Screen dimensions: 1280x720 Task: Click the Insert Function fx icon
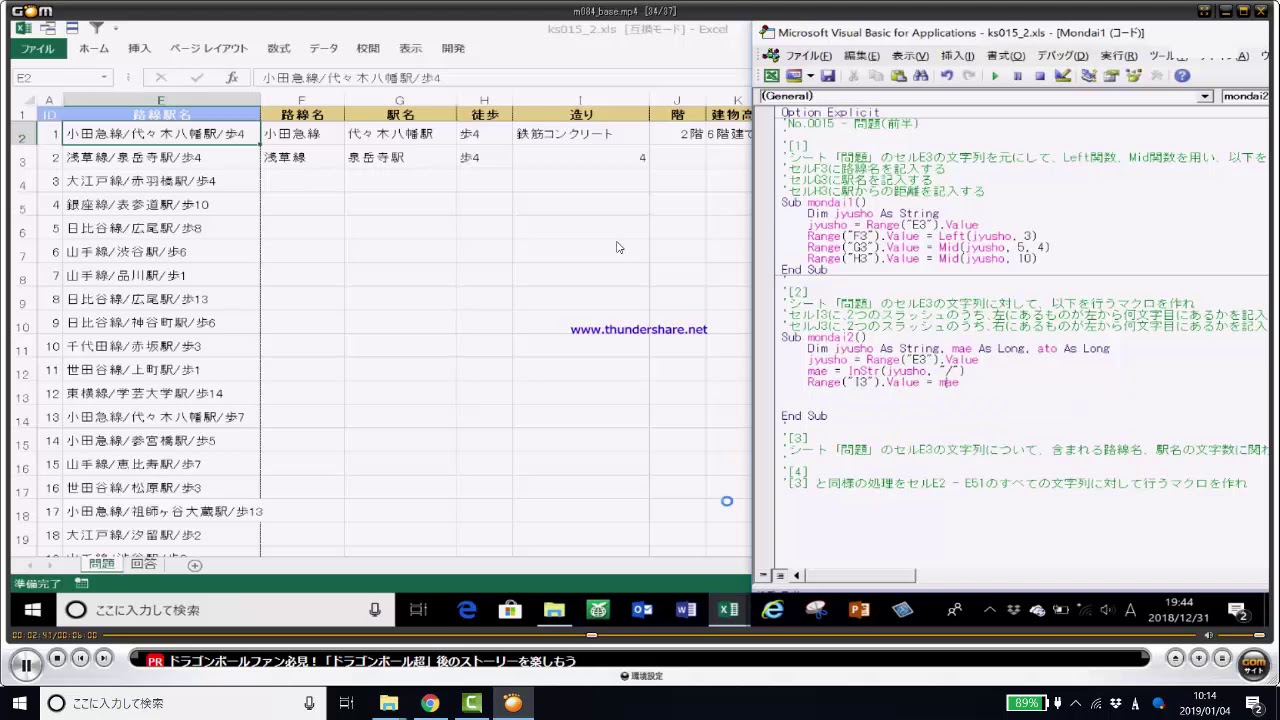tap(231, 77)
